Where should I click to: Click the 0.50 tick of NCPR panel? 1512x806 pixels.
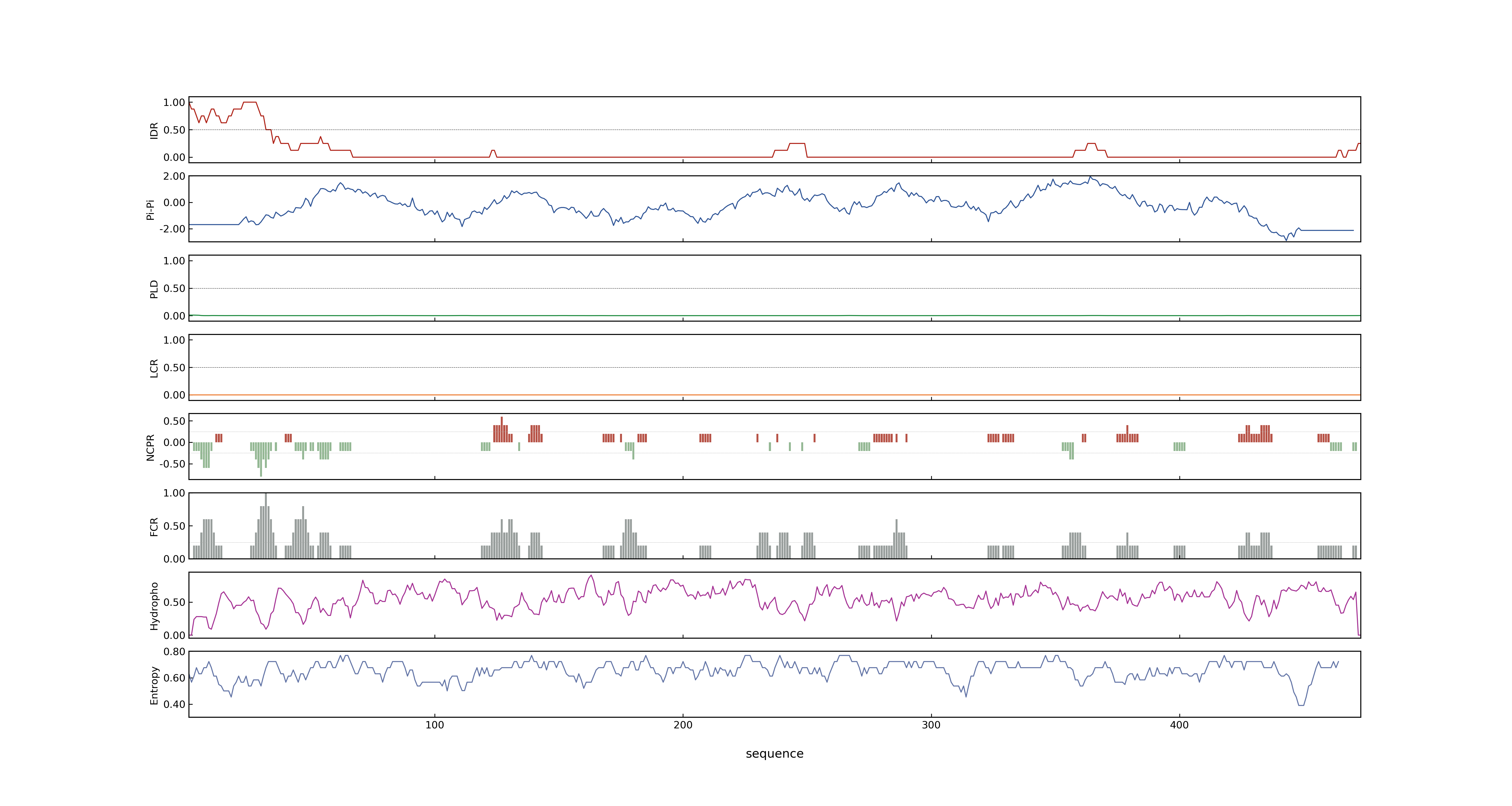[x=174, y=421]
